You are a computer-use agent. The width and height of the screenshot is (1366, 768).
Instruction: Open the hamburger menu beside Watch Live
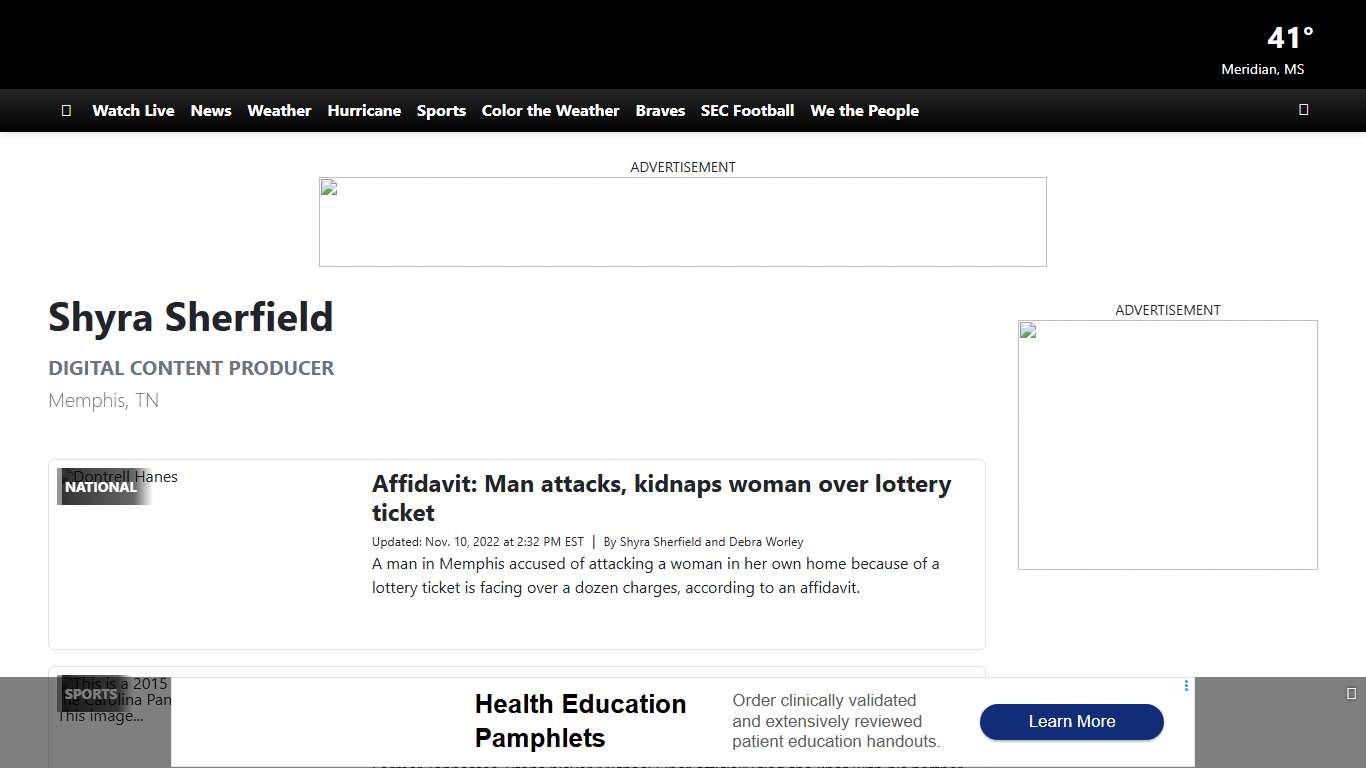66,111
